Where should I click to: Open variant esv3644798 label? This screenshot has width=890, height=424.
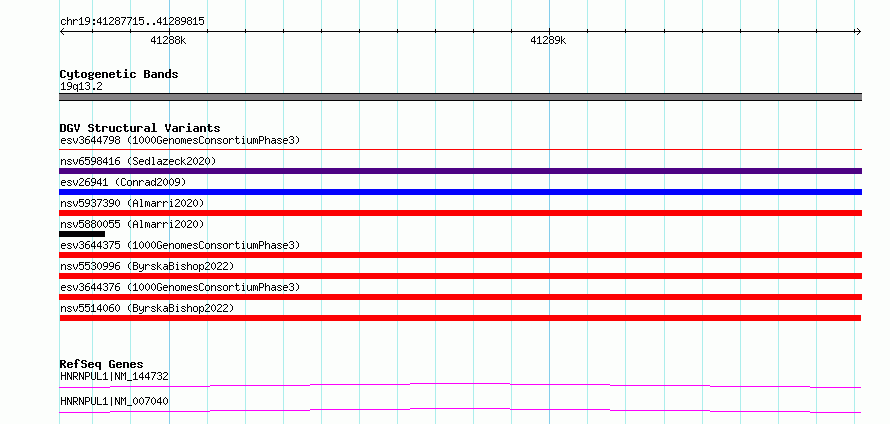pyautogui.click(x=180, y=140)
